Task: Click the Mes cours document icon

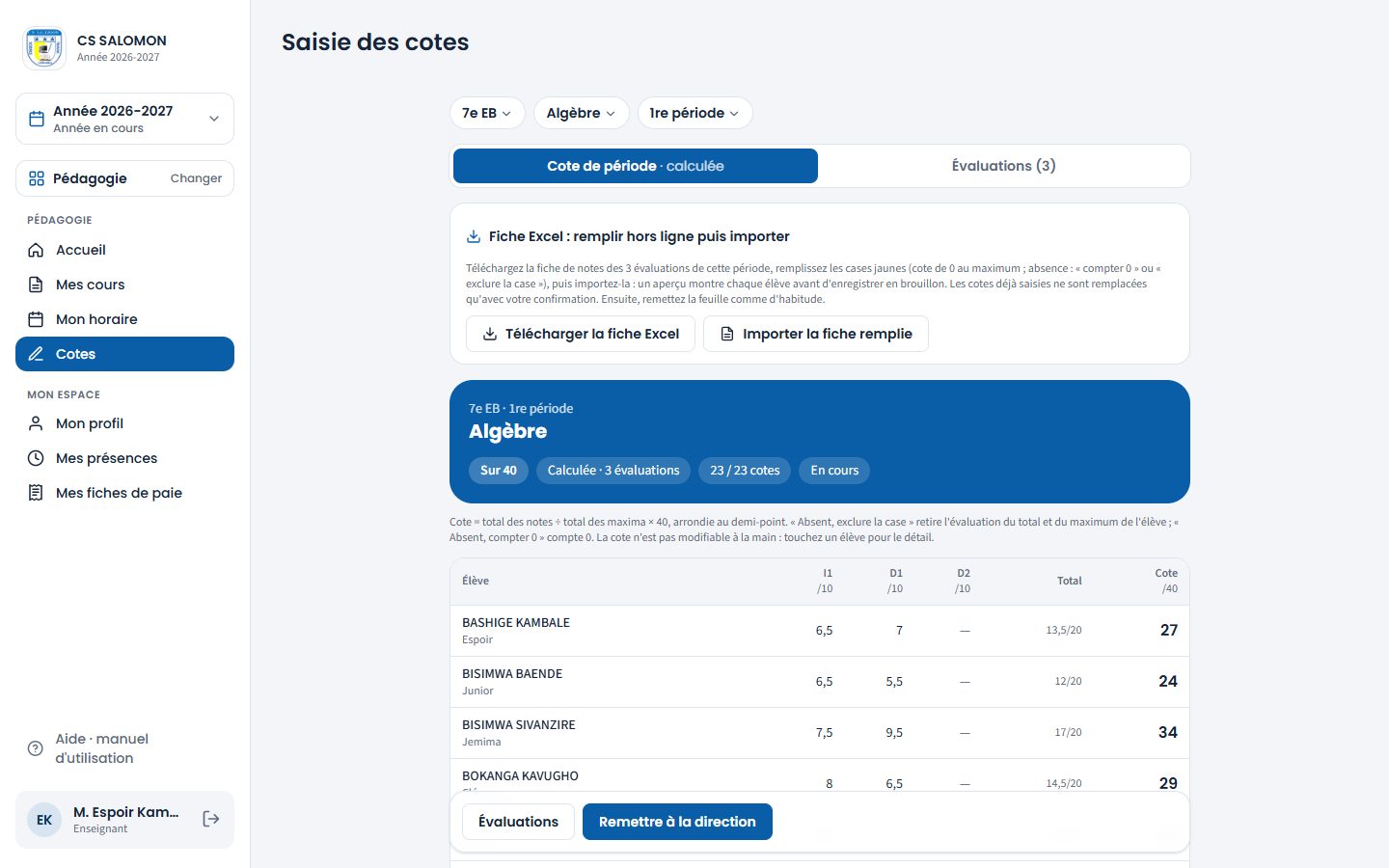Action: click(36, 285)
